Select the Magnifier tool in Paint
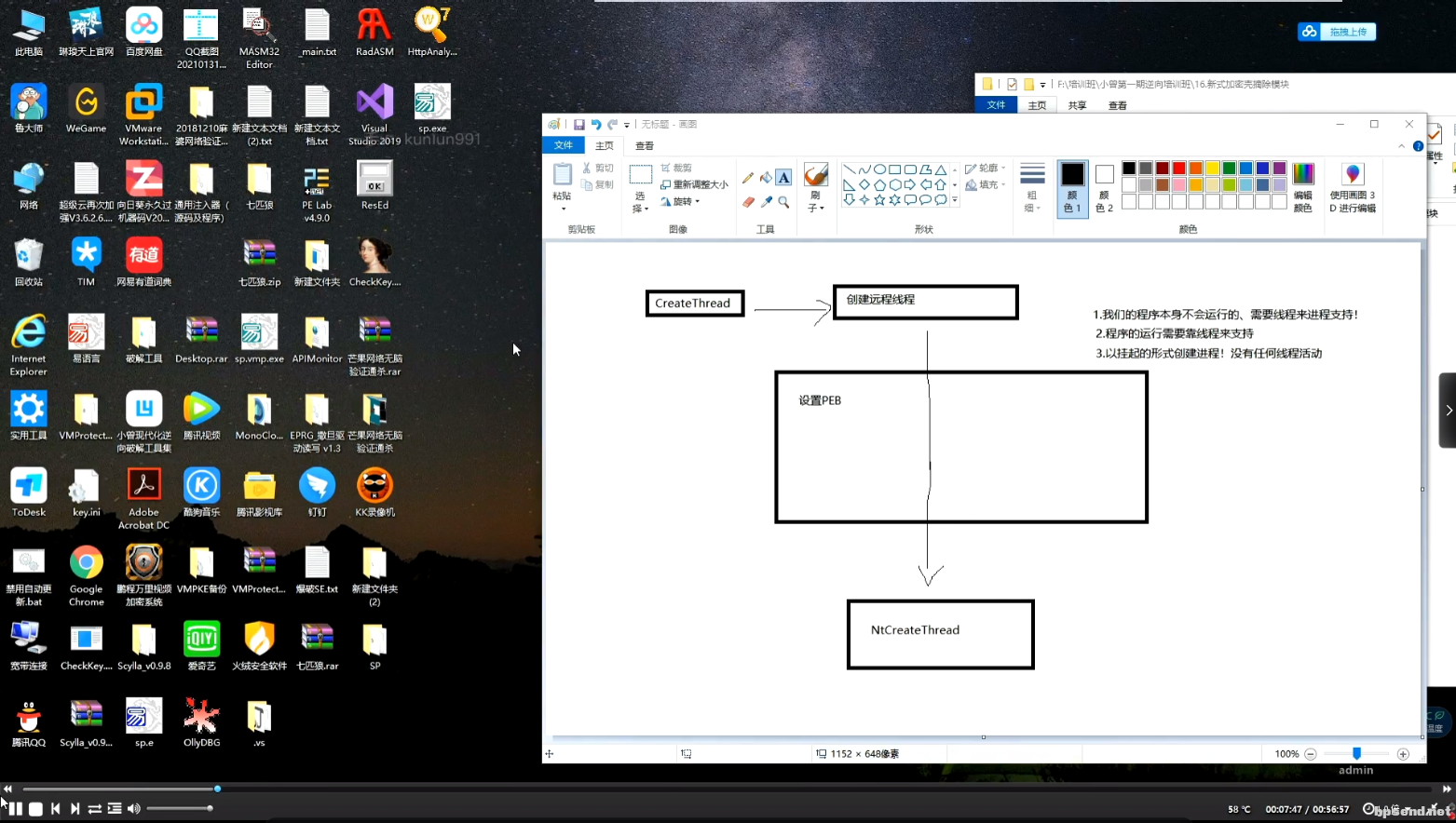 (x=783, y=201)
